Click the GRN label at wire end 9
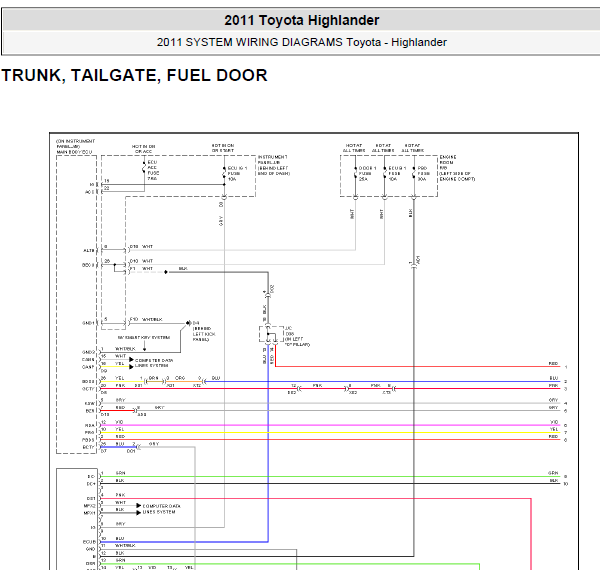The image size is (600, 570). click(x=553, y=473)
